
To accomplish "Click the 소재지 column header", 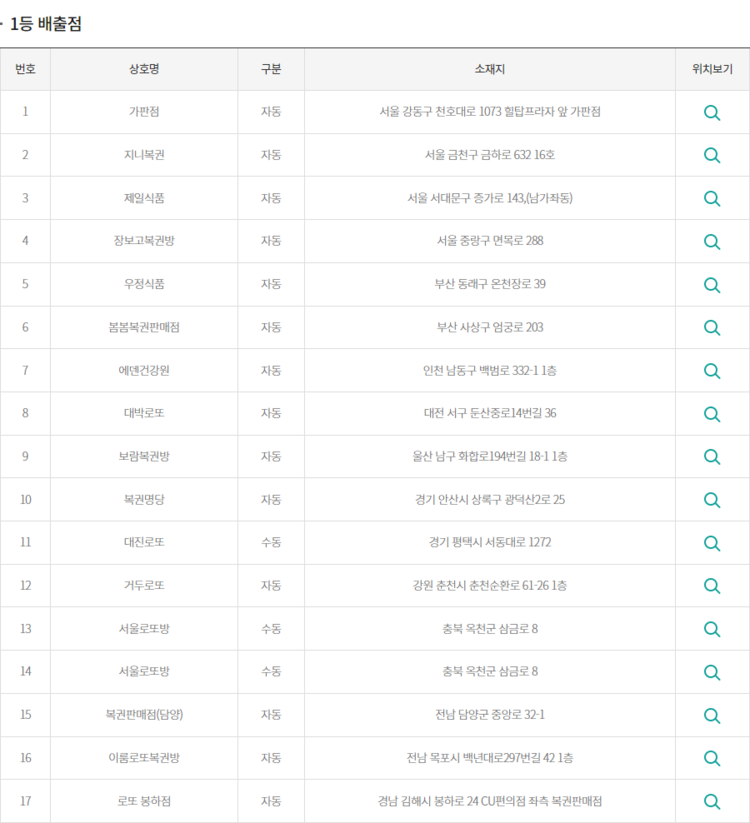I will 490,69.
